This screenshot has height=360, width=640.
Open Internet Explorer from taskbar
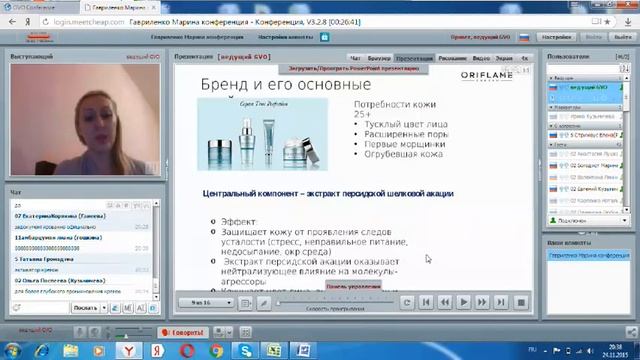point(42,351)
